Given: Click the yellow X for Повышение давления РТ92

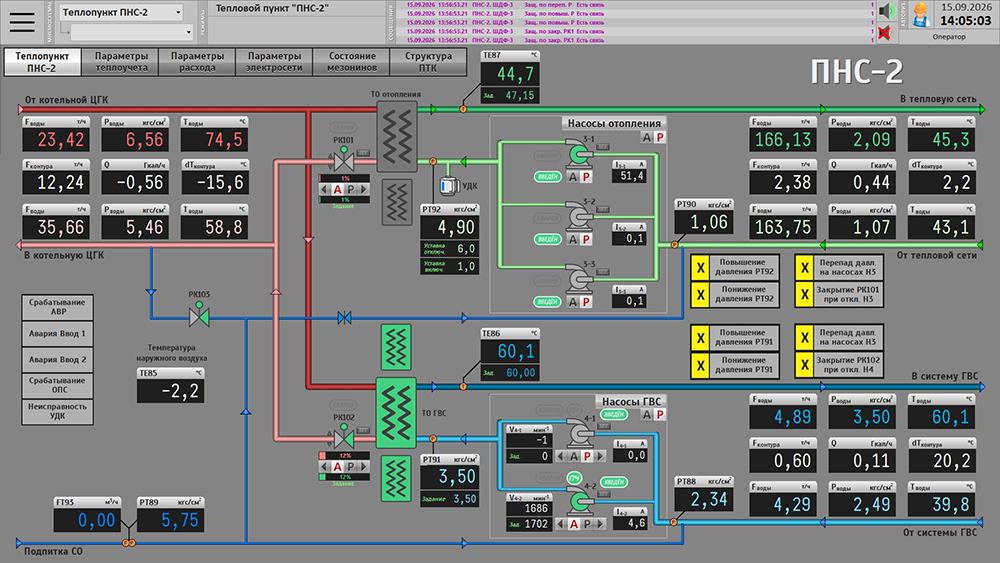Looking at the screenshot, I should point(700,268).
